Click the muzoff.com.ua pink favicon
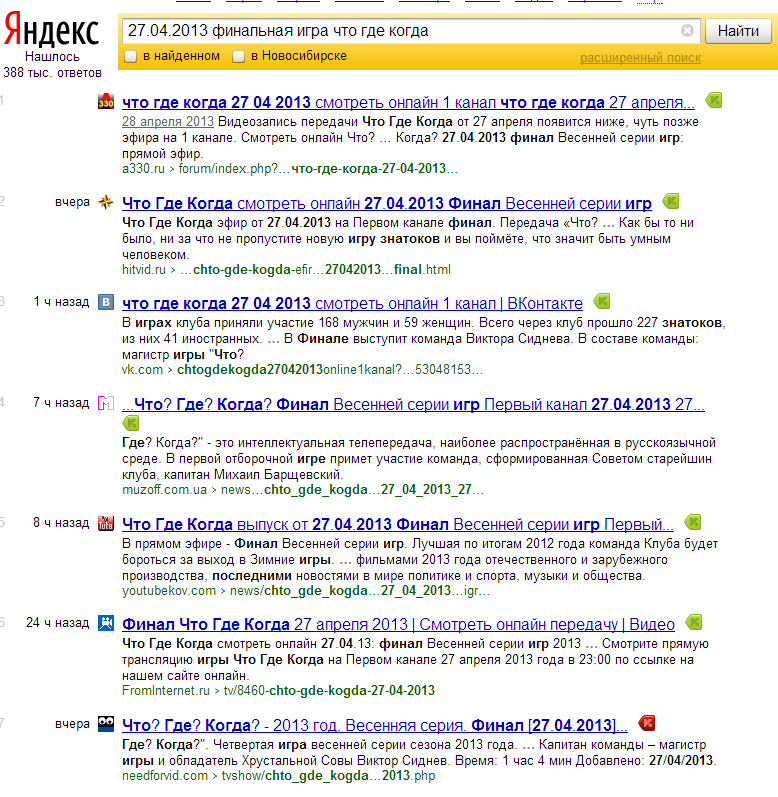Image resolution: width=778 pixels, height=797 pixels. tap(106, 404)
